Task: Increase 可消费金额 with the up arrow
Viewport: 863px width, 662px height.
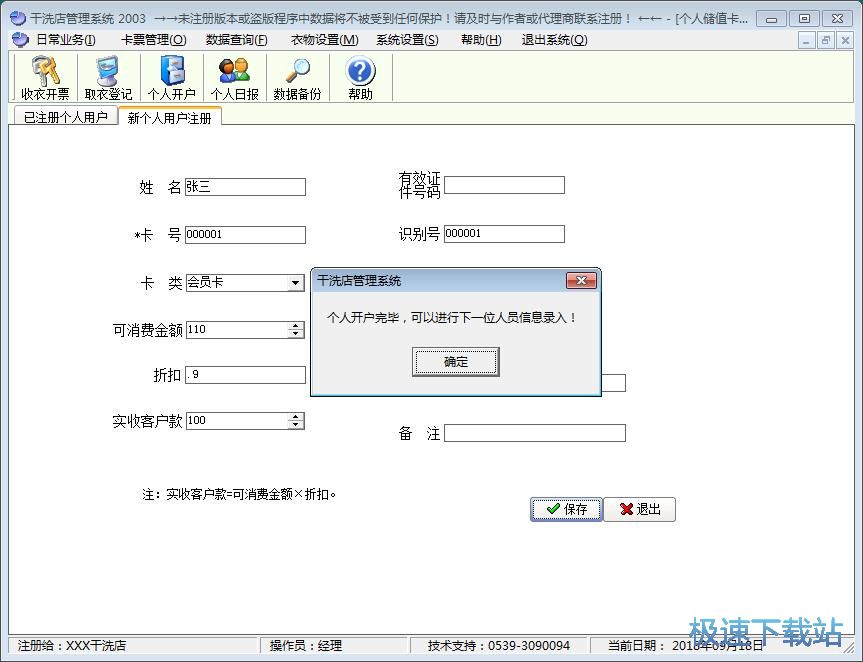Action: [296, 326]
